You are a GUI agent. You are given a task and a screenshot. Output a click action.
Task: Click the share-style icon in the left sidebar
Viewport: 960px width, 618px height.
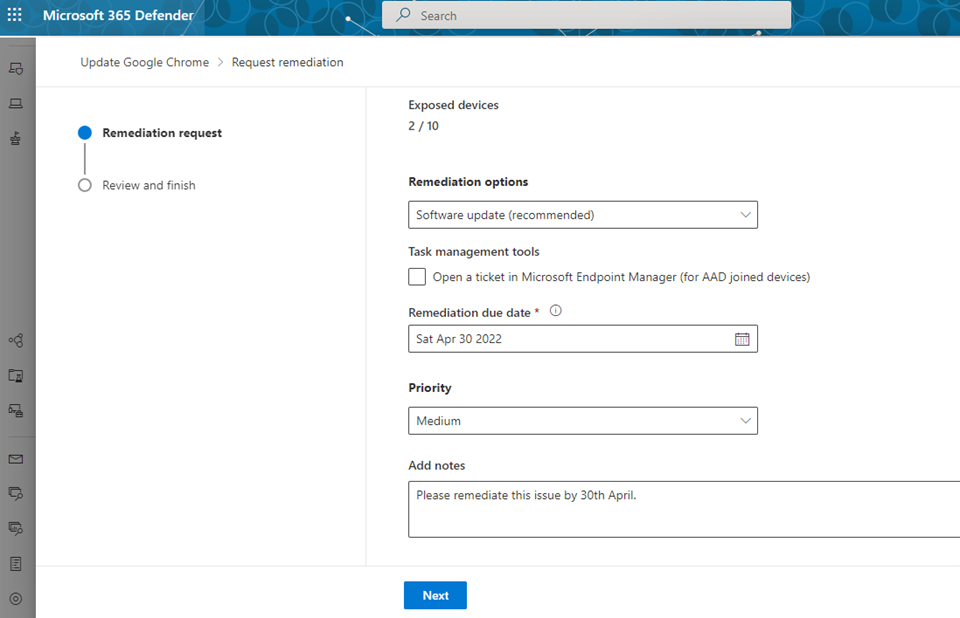point(15,340)
